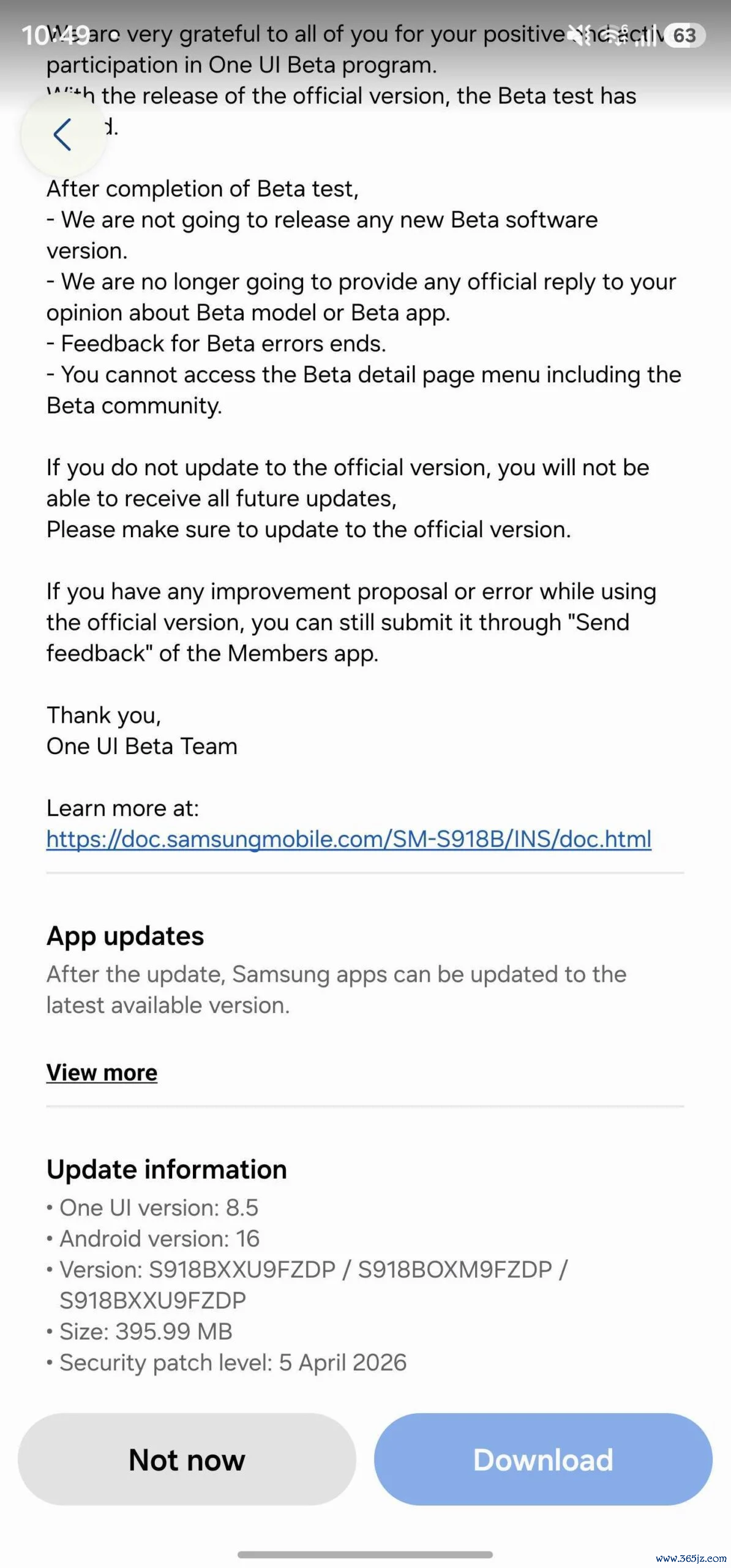Viewport: 731px width, 1568px height.
Task: Select the Android version 16 line
Action: (x=154, y=1238)
